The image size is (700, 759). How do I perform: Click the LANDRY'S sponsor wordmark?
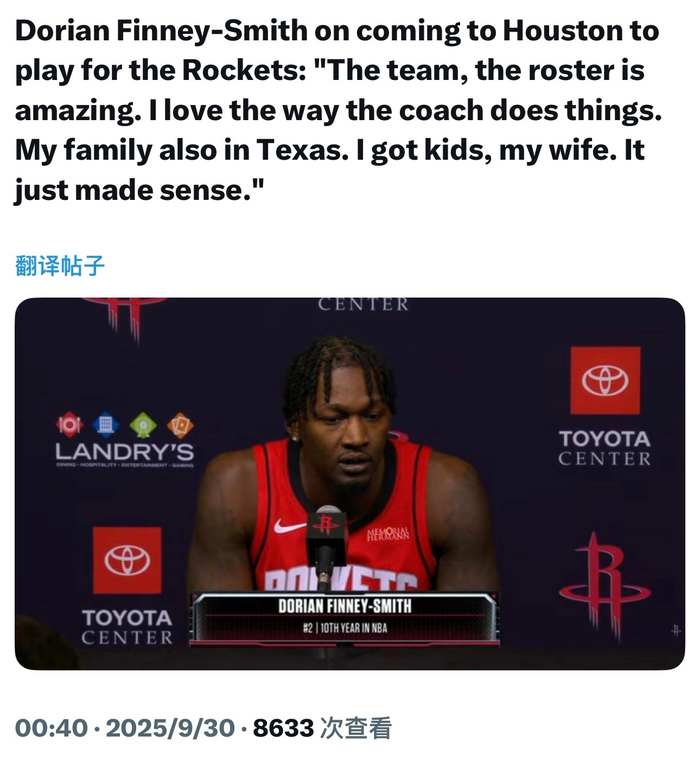coord(124,452)
